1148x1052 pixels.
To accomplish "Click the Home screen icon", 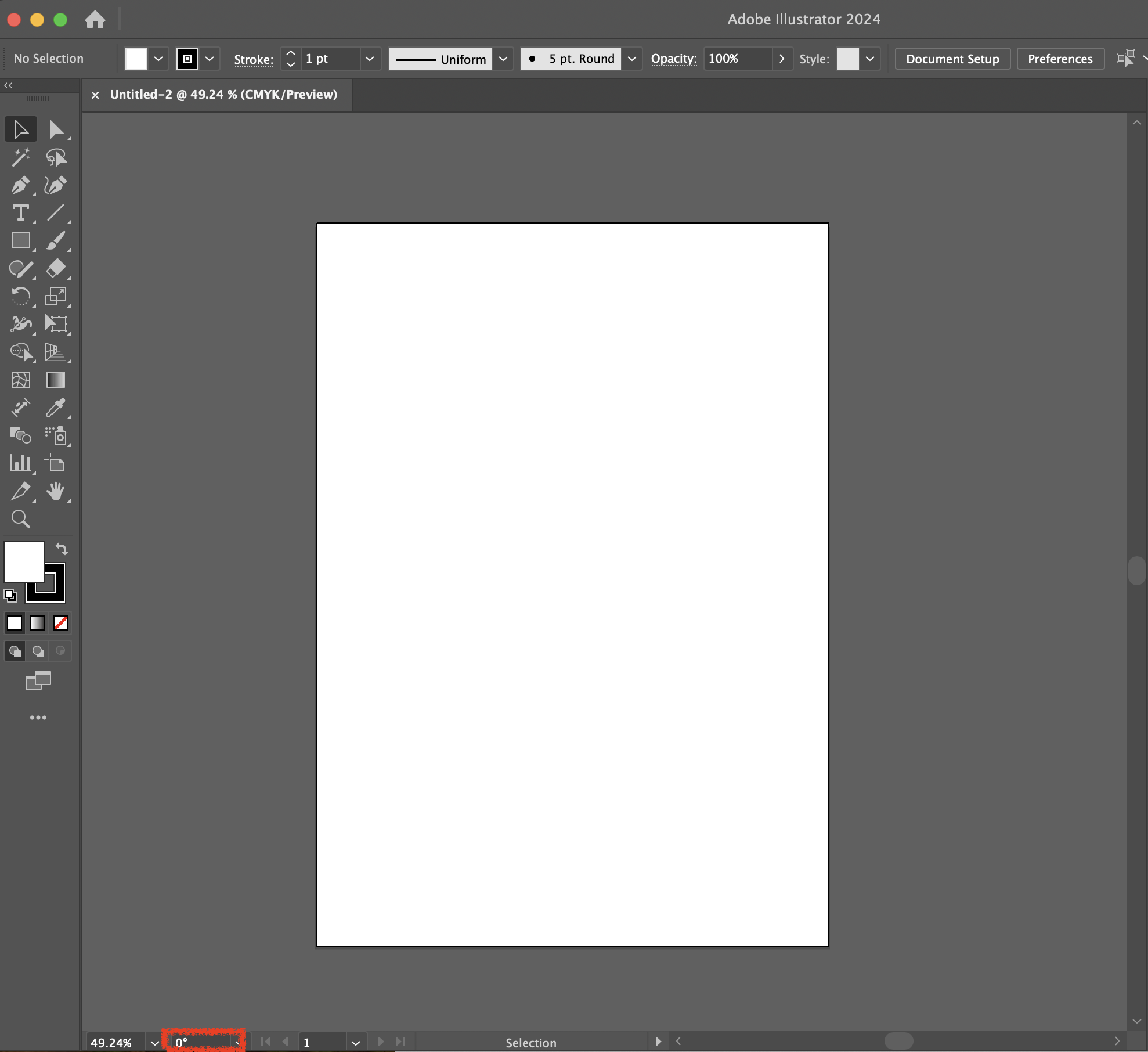I will pyautogui.click(x=95, y=20).
